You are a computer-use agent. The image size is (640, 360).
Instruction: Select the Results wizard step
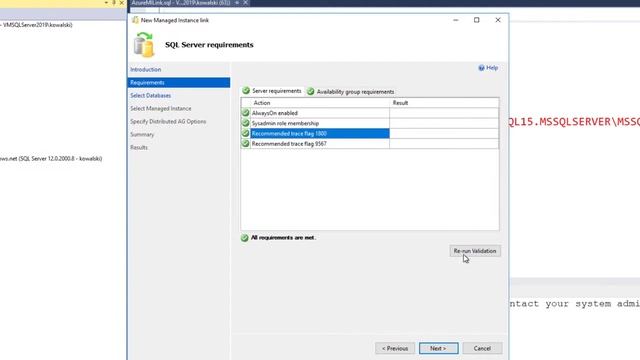point(139,147)
